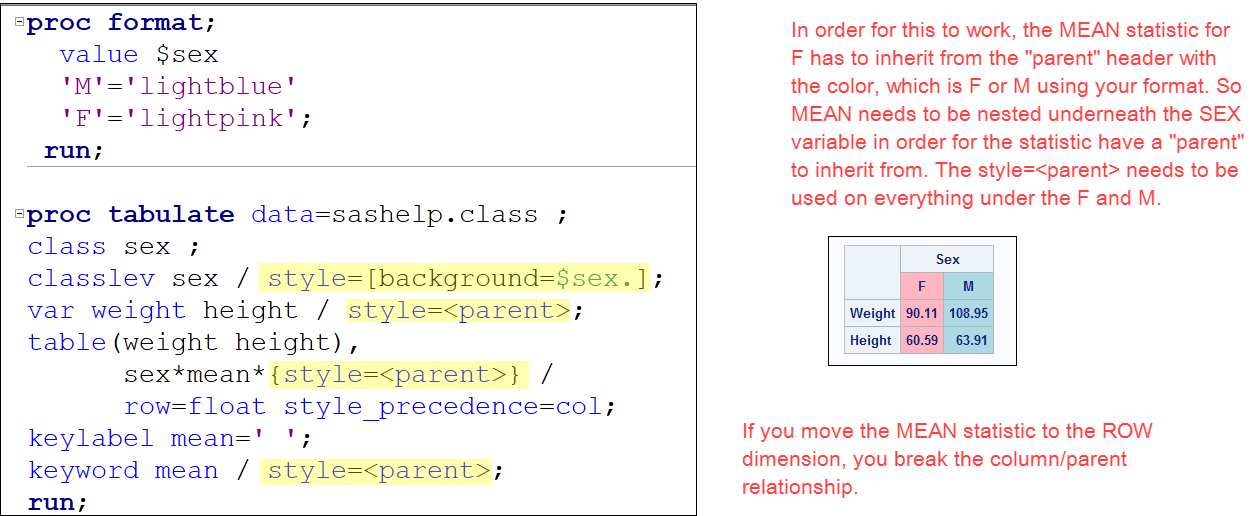Place cursor on 'value $sex' line
The image size is (1250, 516).
click(x=138, y=54)
